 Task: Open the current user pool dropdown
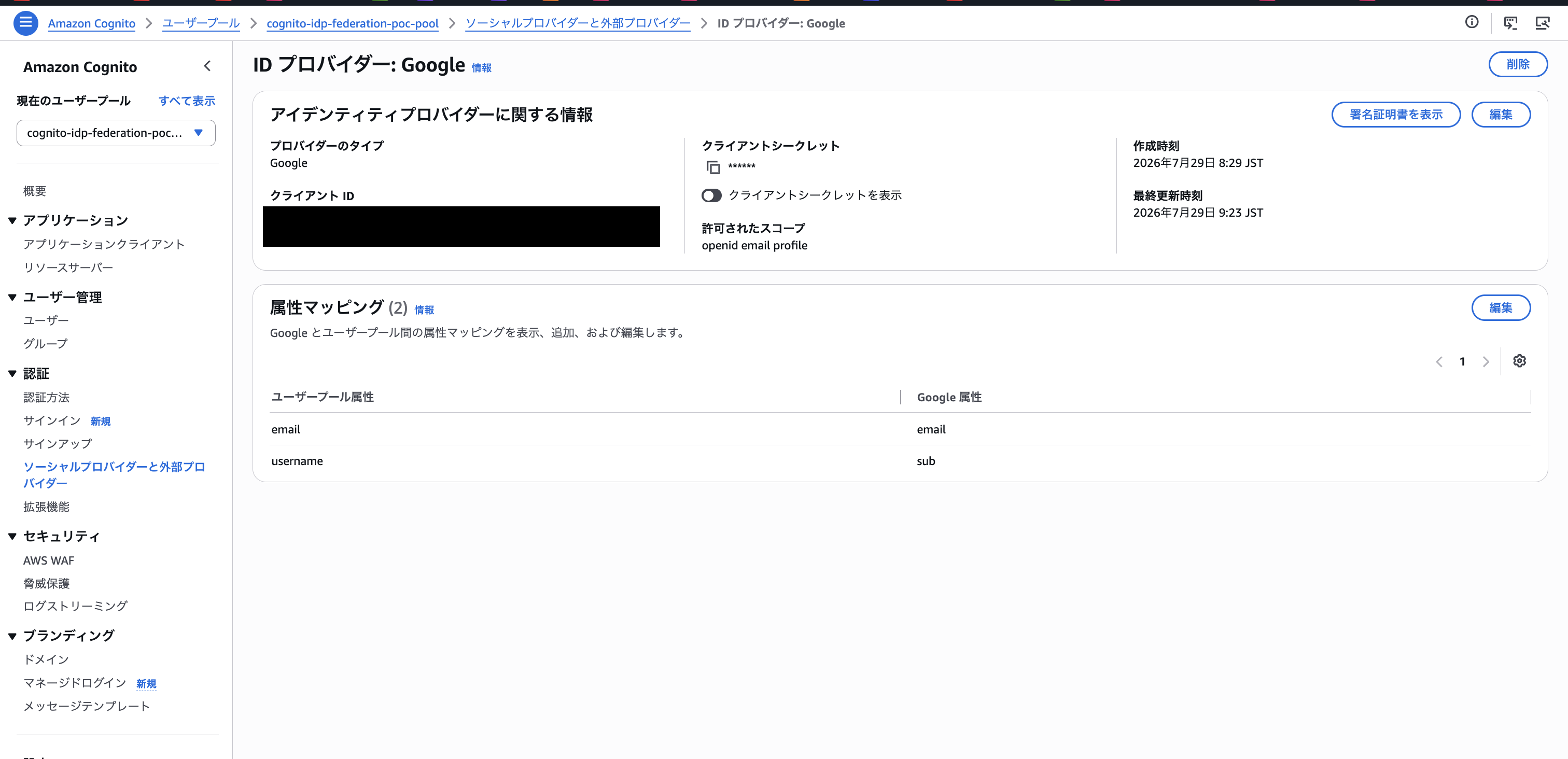click(116, 133)
